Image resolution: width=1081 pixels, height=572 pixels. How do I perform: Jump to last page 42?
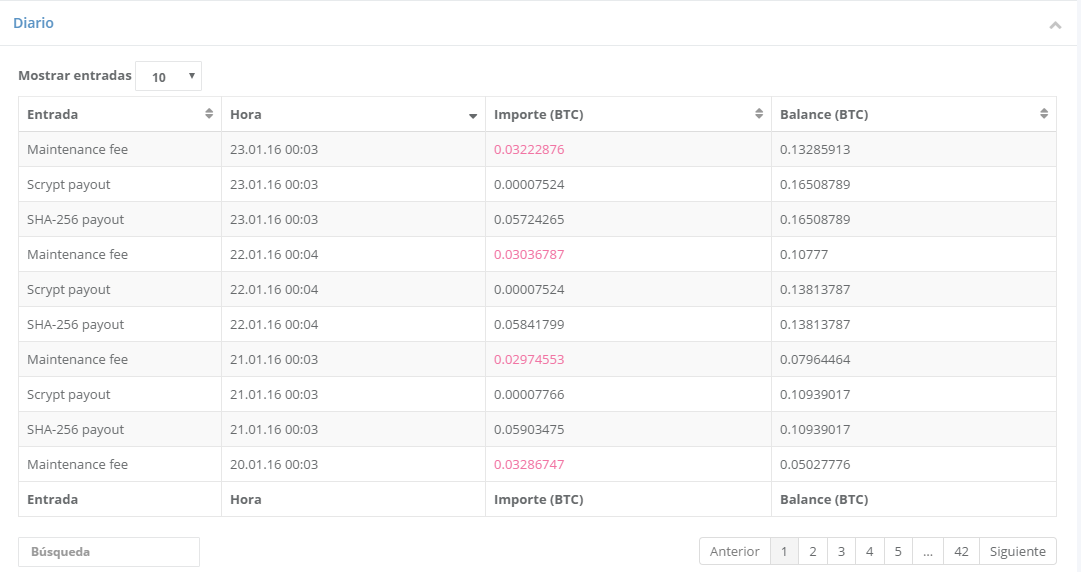point(961,551)
